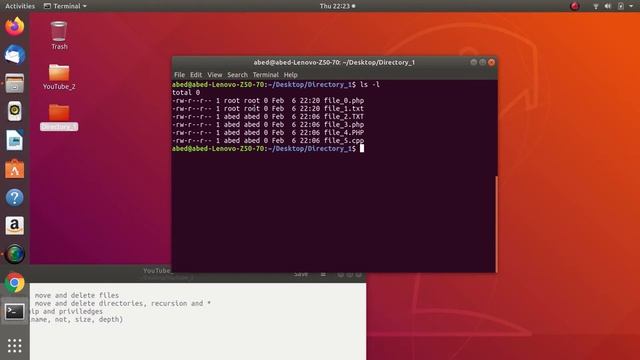The width and height of the screenshot is (640, 360).
Task: Click file_1.txt in terminal listing
Action: point(344,109)
